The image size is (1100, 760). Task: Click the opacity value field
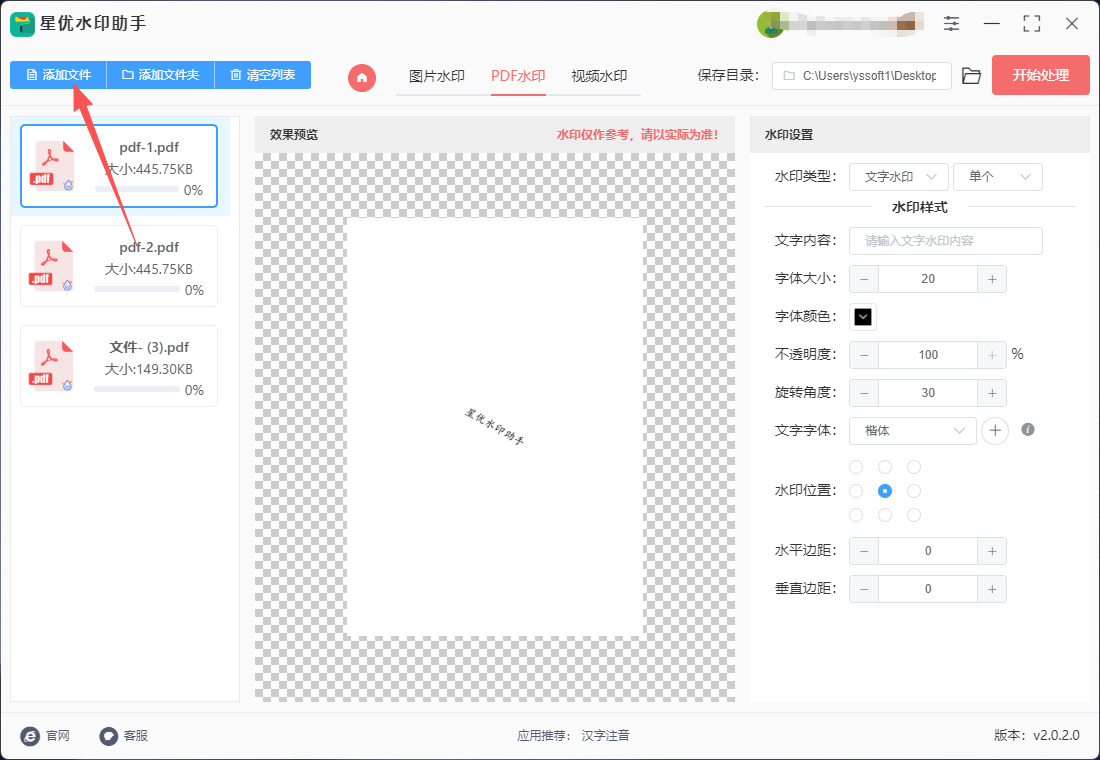pos(928,355)
